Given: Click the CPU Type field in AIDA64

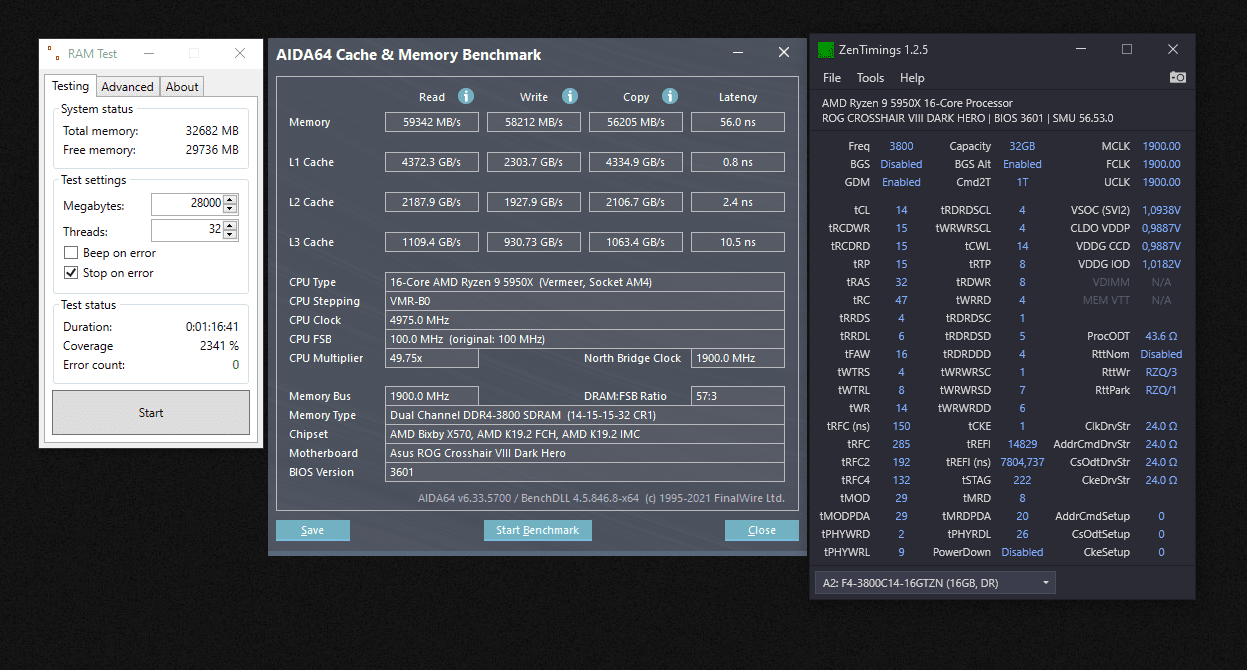Looking at the screenshot, I should point(585,282).
